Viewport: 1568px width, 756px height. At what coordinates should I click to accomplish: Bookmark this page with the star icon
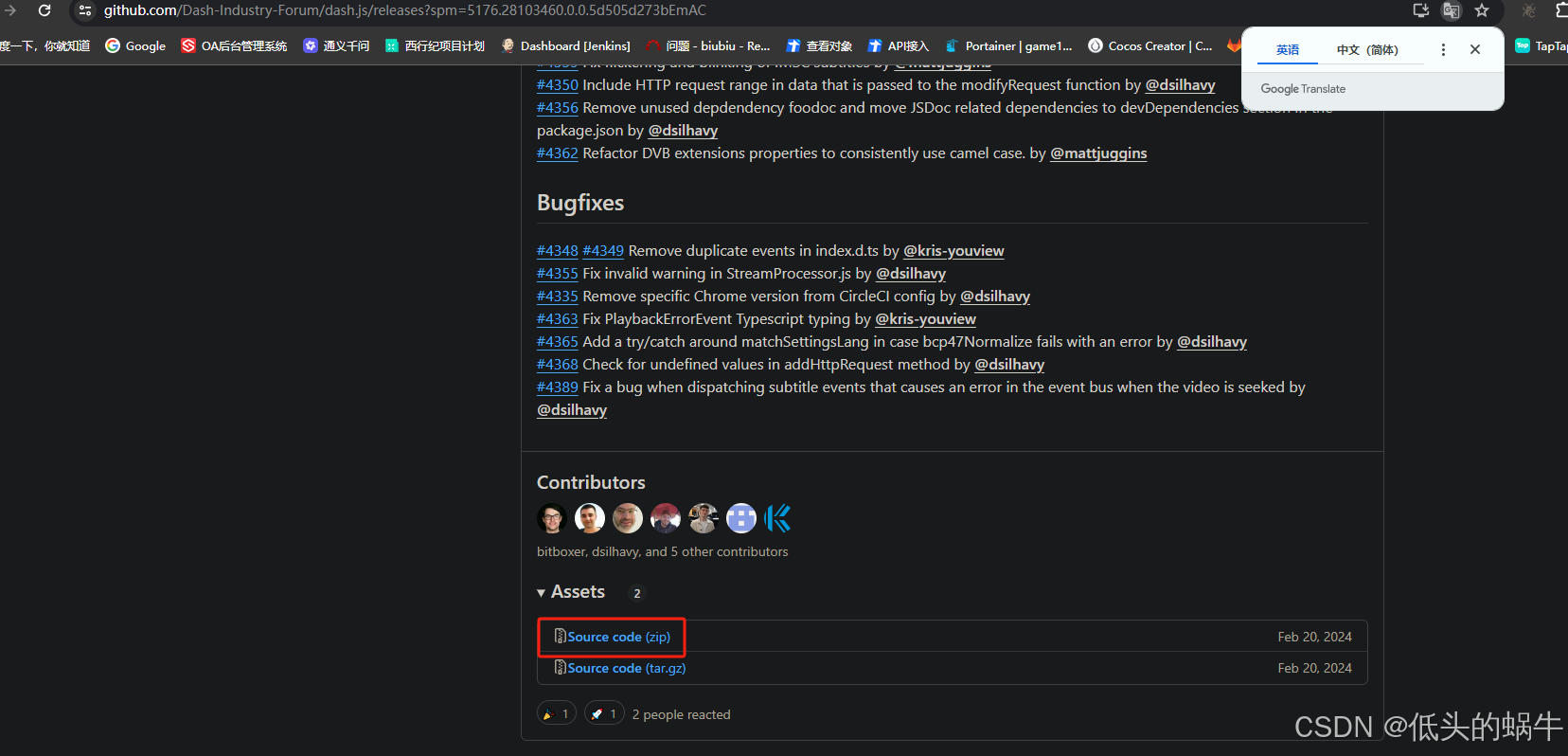tap(1482, 10)
